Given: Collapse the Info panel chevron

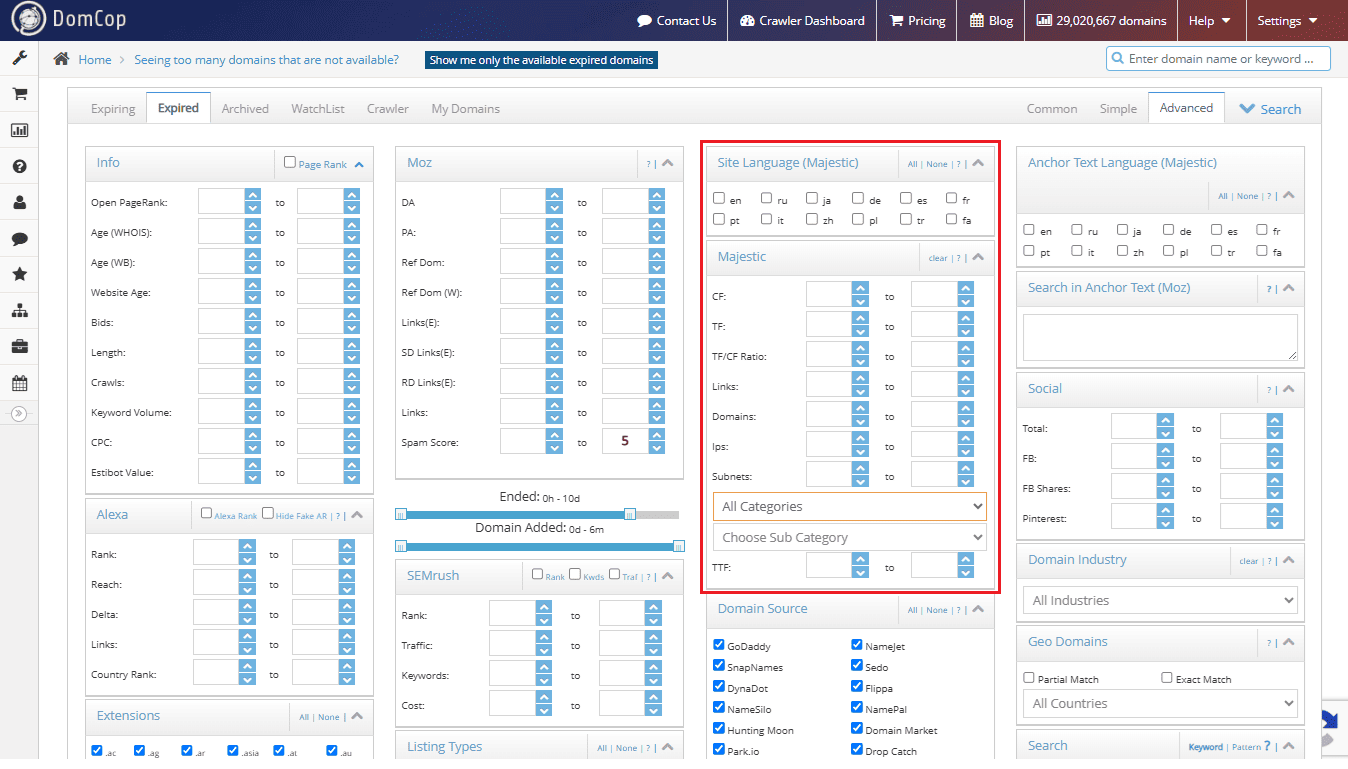Looking at the screenshot, I should 359,164.
